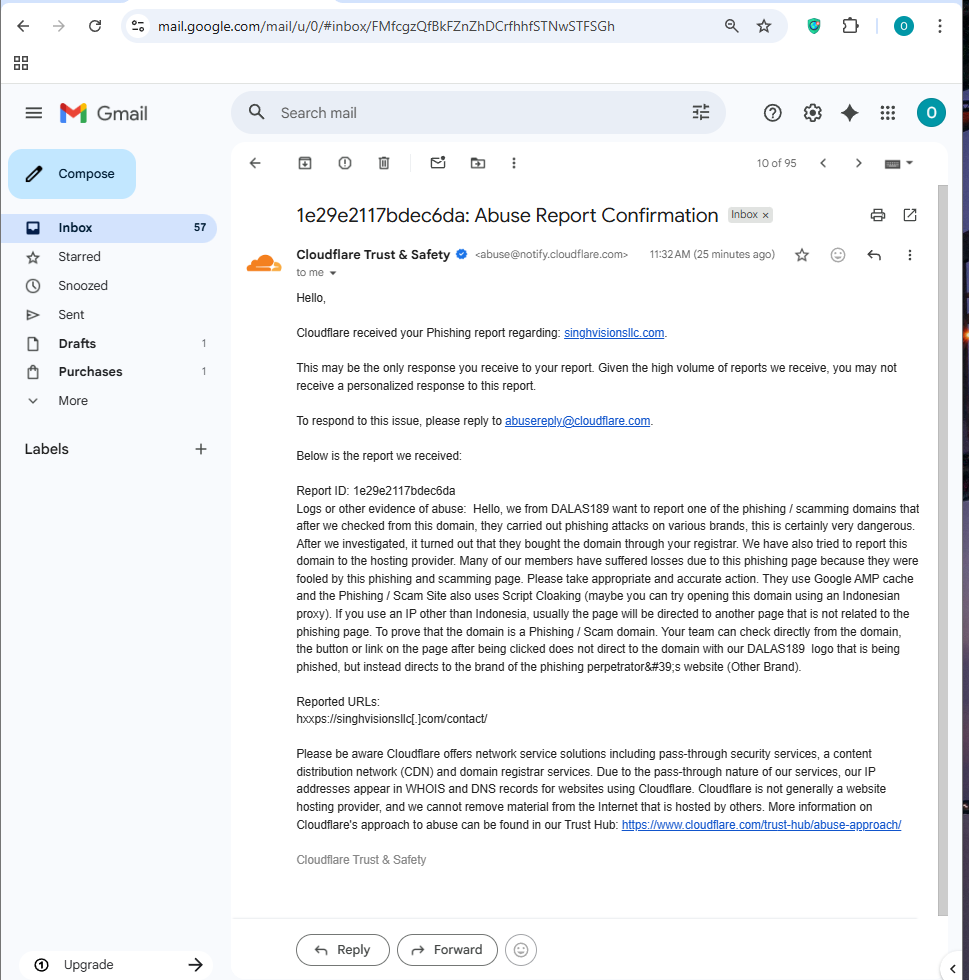Add emoji reaction next to message time
The image size is (969, 980).
click(838, 255)
